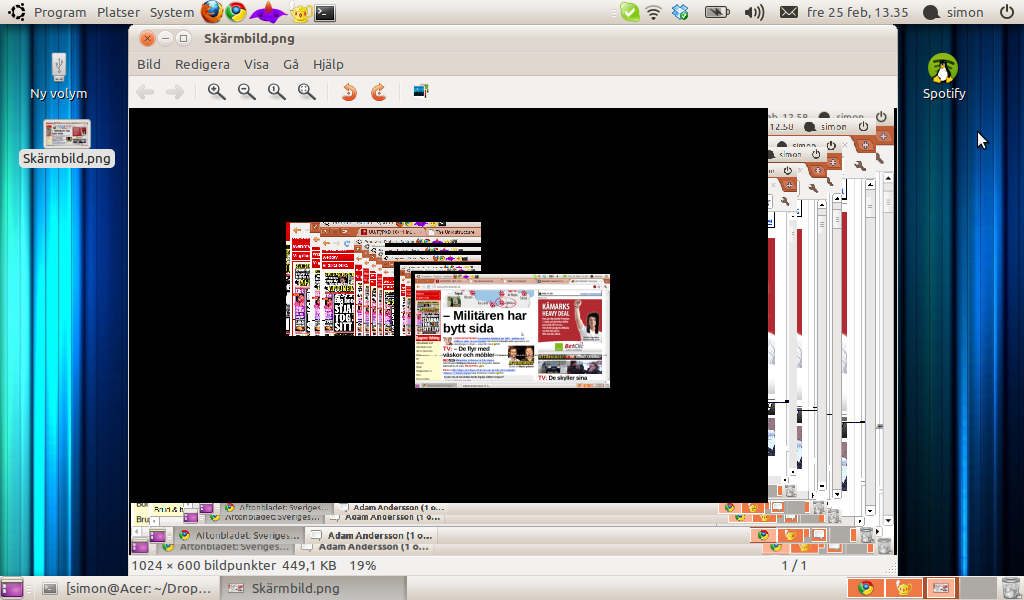Viewport: 1024px width, 600px height.
Task: Open the sound volume indicator
Action: [755, 13]
